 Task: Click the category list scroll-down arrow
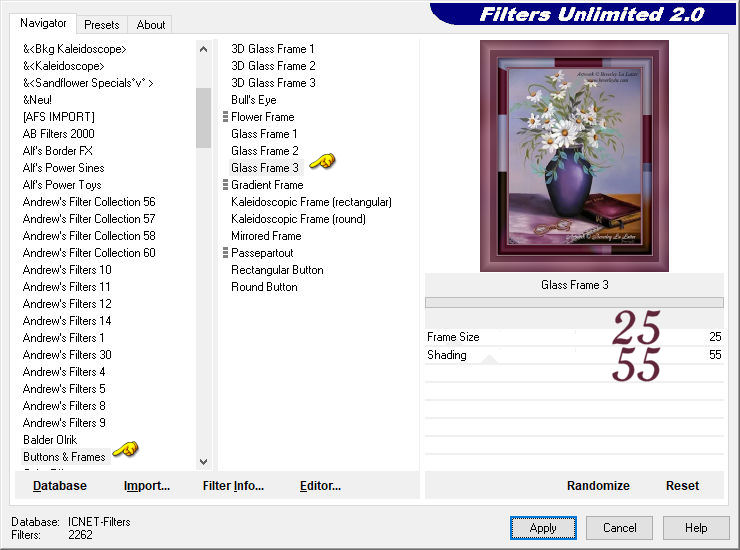[x=203, y=462]
